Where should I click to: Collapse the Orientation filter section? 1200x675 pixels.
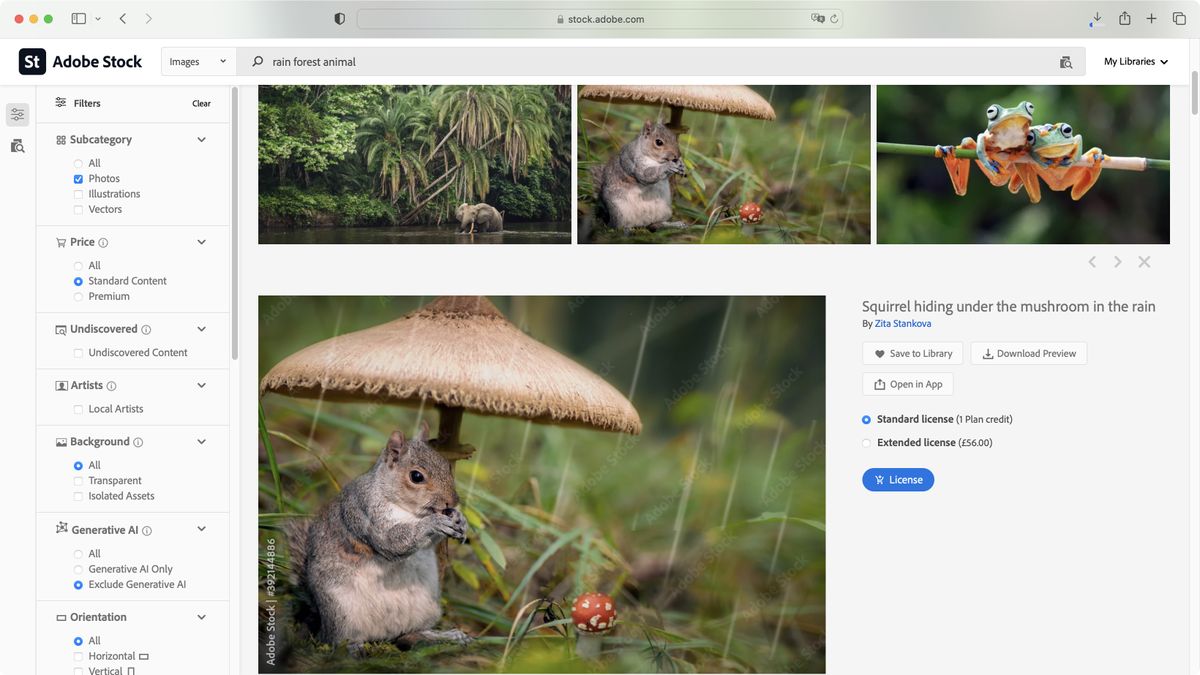click(x=201, y=617)
